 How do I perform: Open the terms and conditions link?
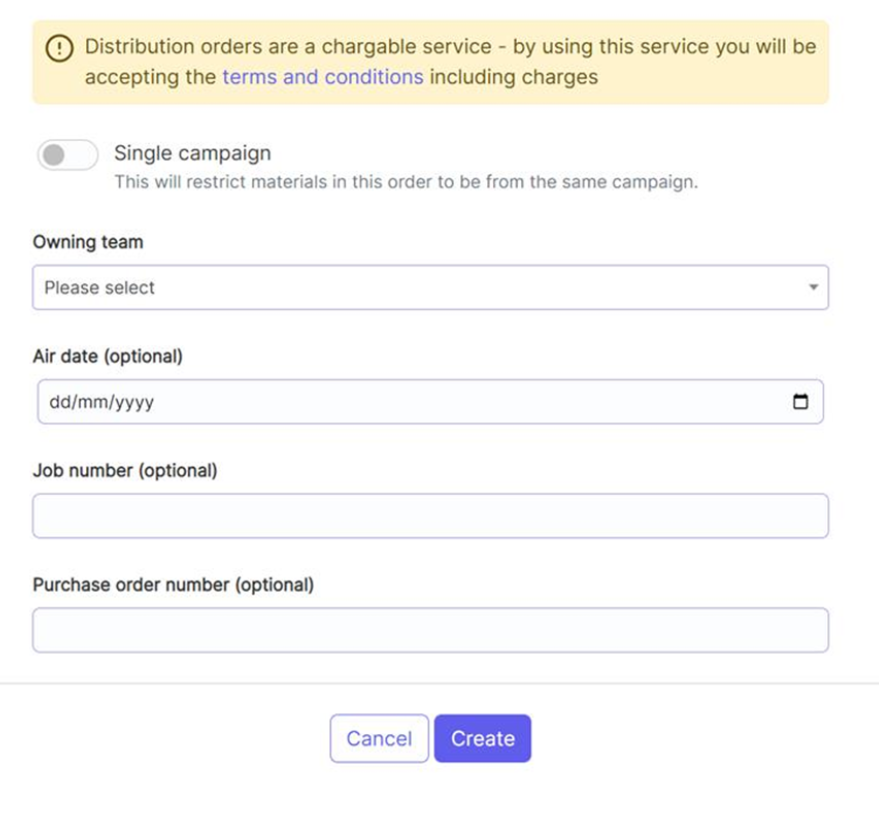click(322, 77)
